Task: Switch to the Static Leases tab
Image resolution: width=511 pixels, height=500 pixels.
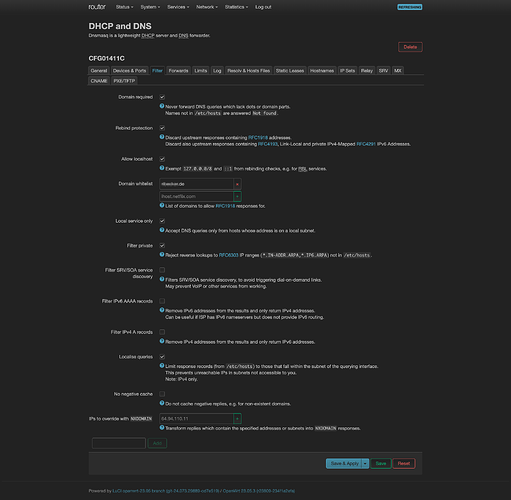Action: [290, 71]
